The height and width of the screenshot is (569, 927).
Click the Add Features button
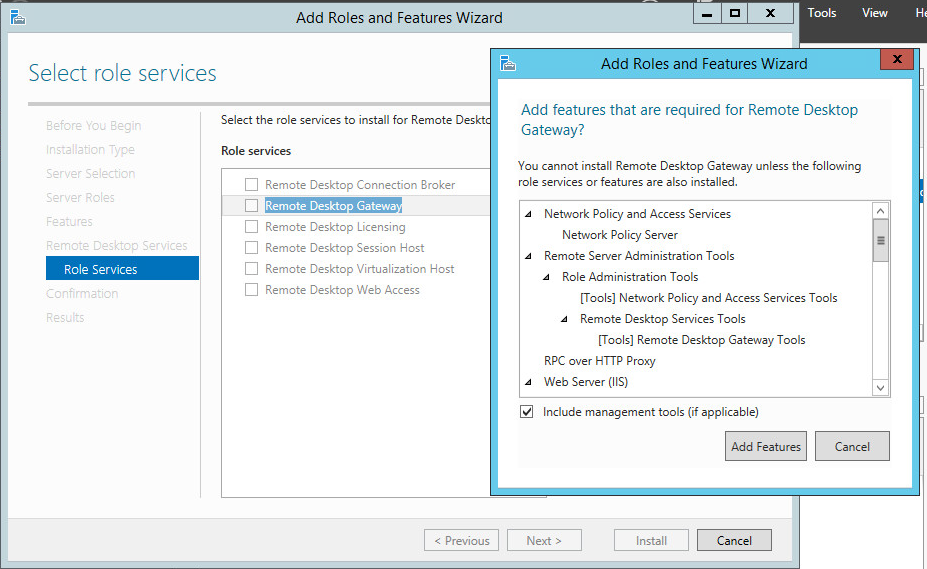coord(766,447)
